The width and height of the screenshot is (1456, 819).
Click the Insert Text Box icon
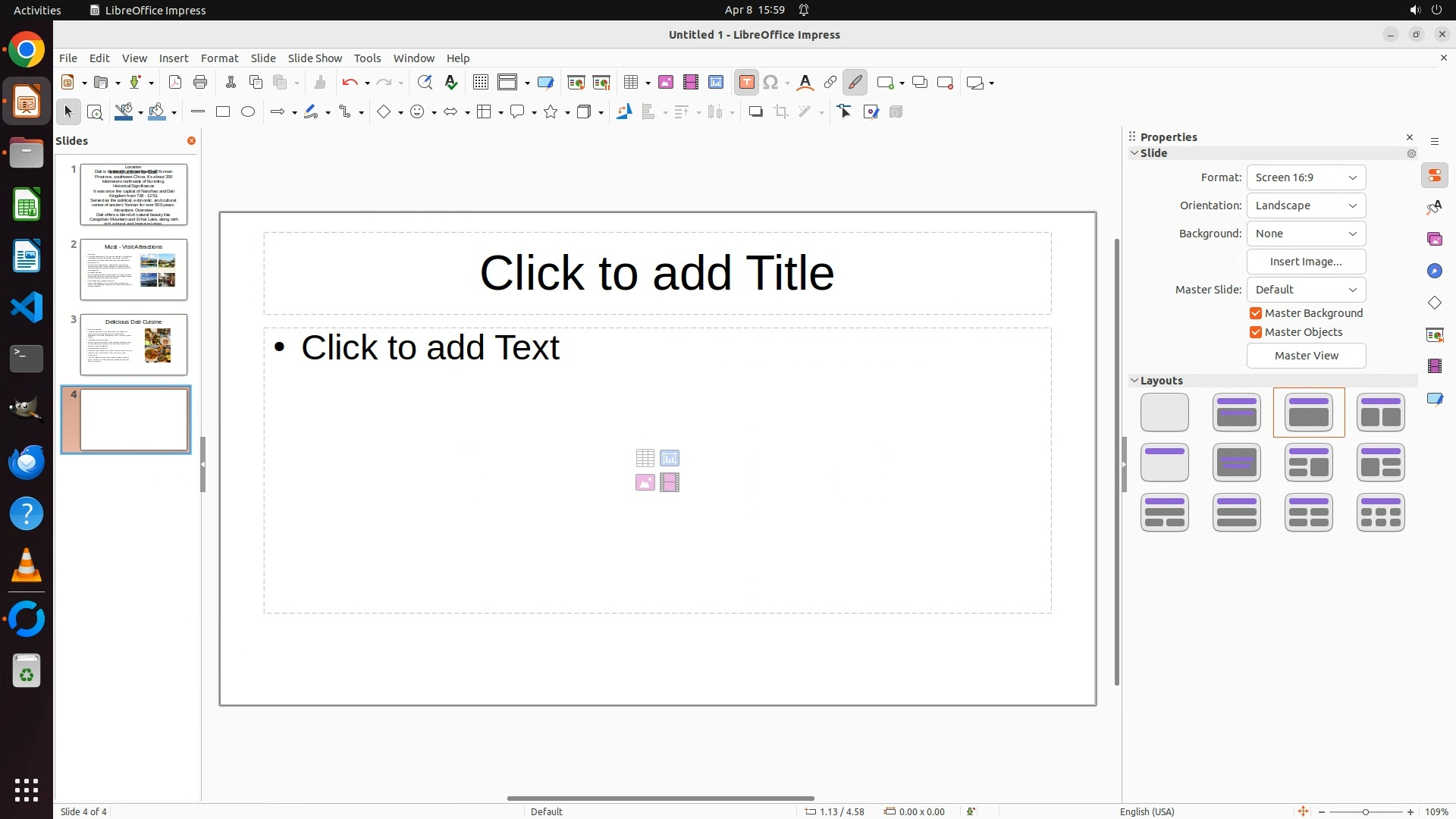click(x=746, y=83)
